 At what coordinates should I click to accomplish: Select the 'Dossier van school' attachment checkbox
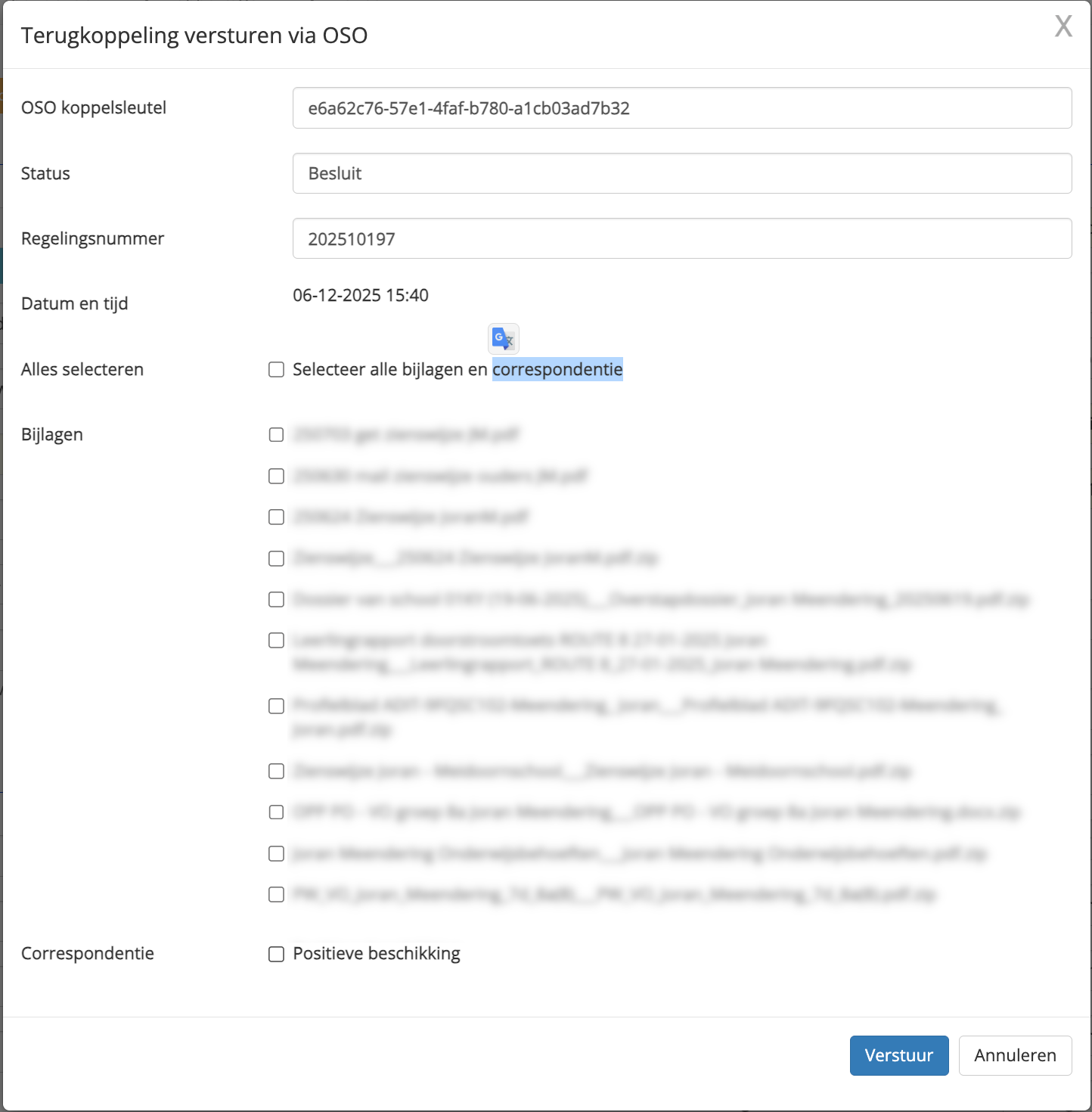tap(277, 600)
